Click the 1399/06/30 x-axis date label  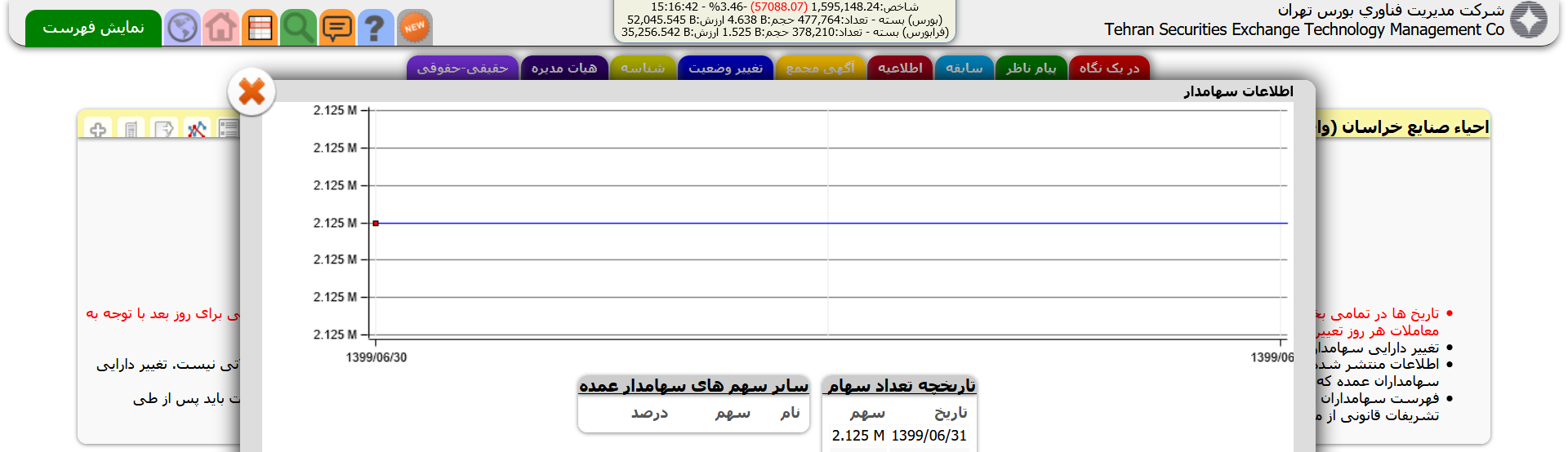pyautogui.click(x=376, y=357)
